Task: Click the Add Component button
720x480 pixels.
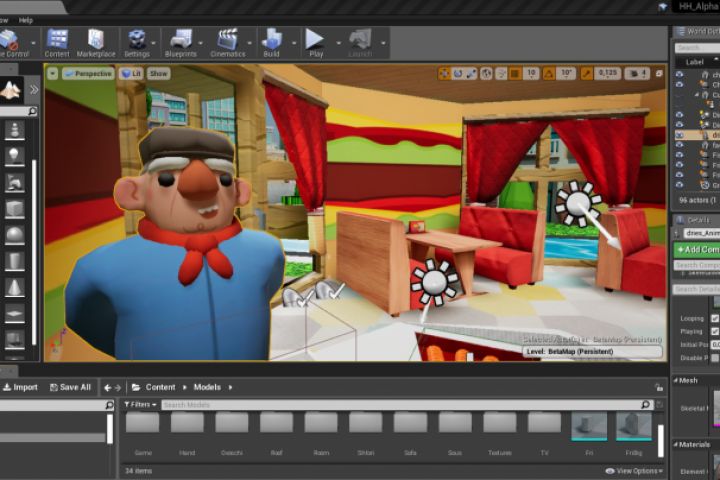Action: pos(698,249)
